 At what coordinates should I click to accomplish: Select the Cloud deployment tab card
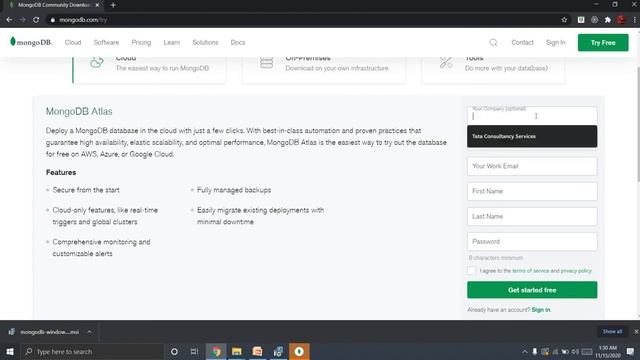[149, 70]
